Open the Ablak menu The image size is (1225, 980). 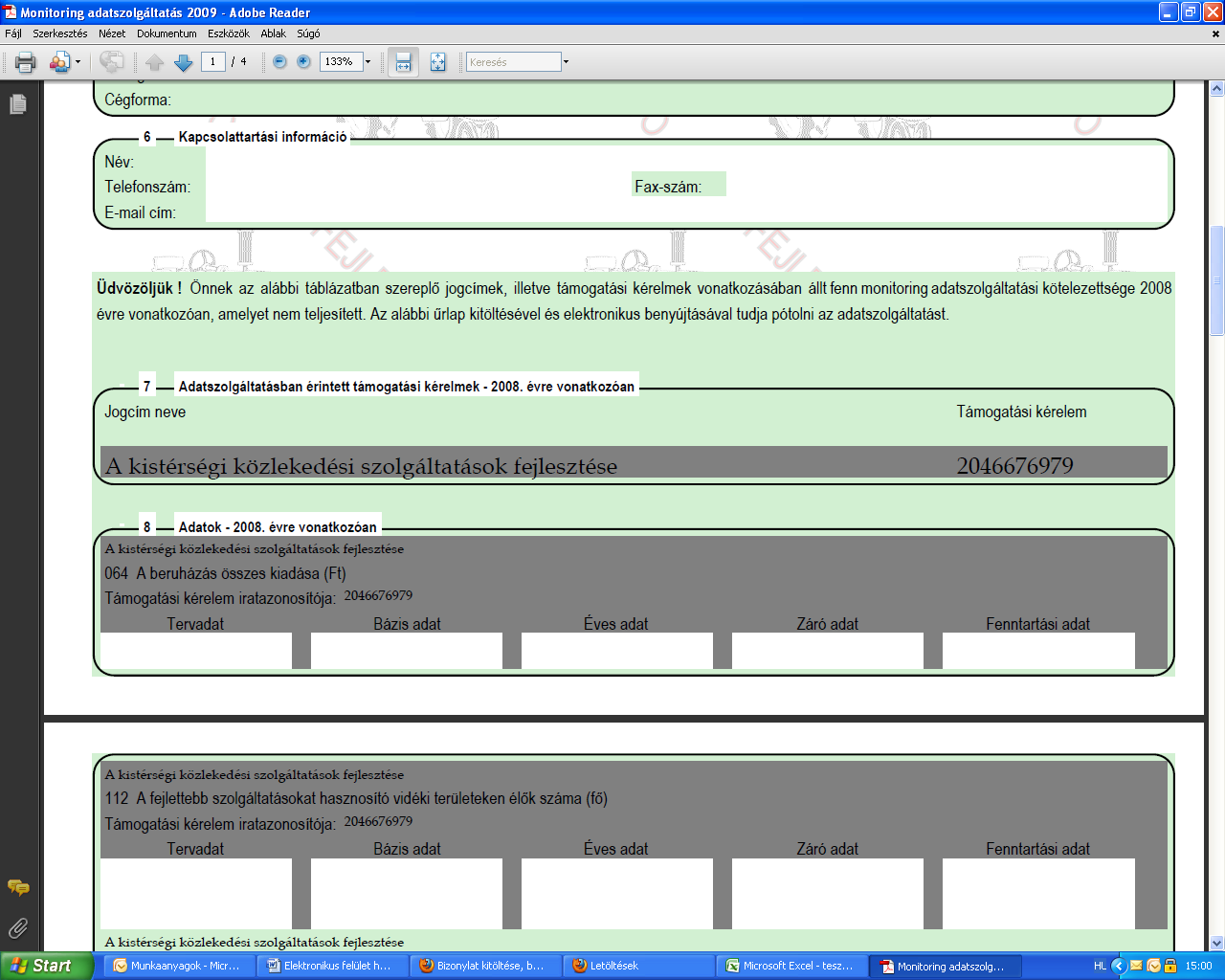(x=274, y=33)
